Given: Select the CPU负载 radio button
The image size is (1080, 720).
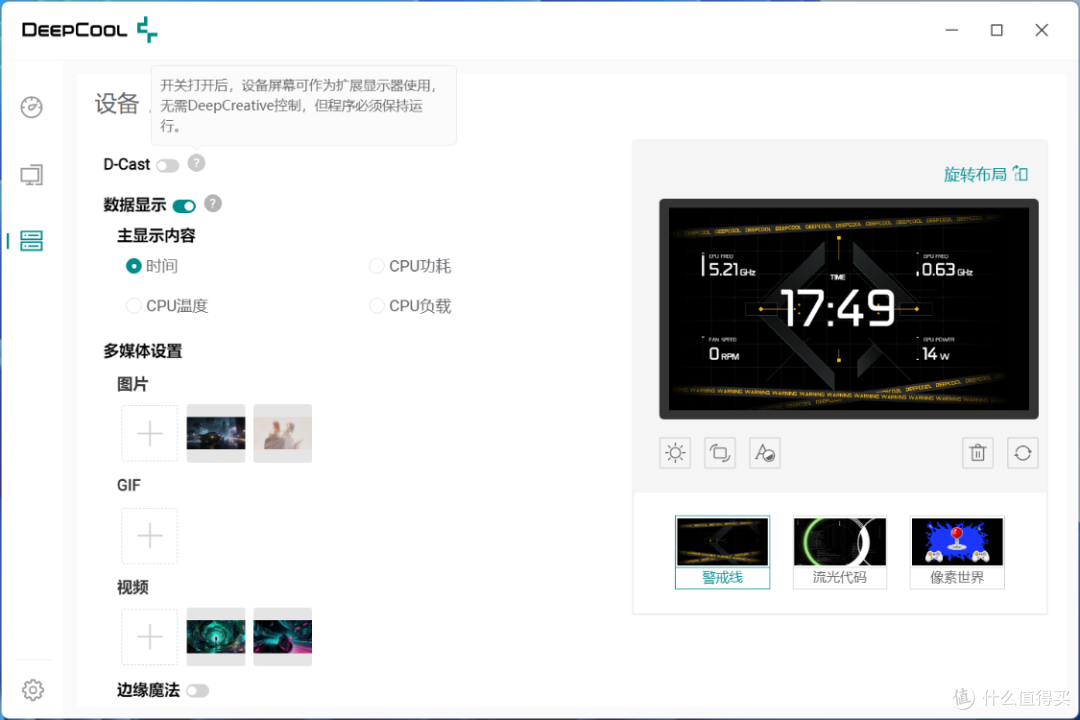Looking at the screenshot, I should (x=376, y=306).
